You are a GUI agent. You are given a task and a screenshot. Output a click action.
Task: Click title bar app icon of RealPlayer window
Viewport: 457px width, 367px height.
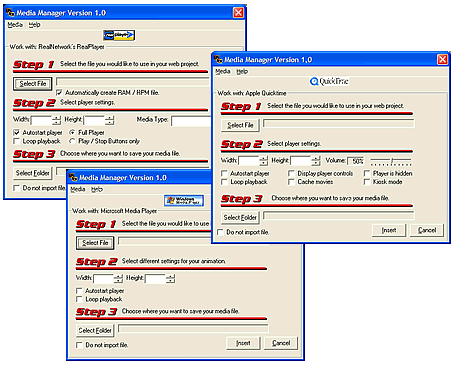(10, 13)
